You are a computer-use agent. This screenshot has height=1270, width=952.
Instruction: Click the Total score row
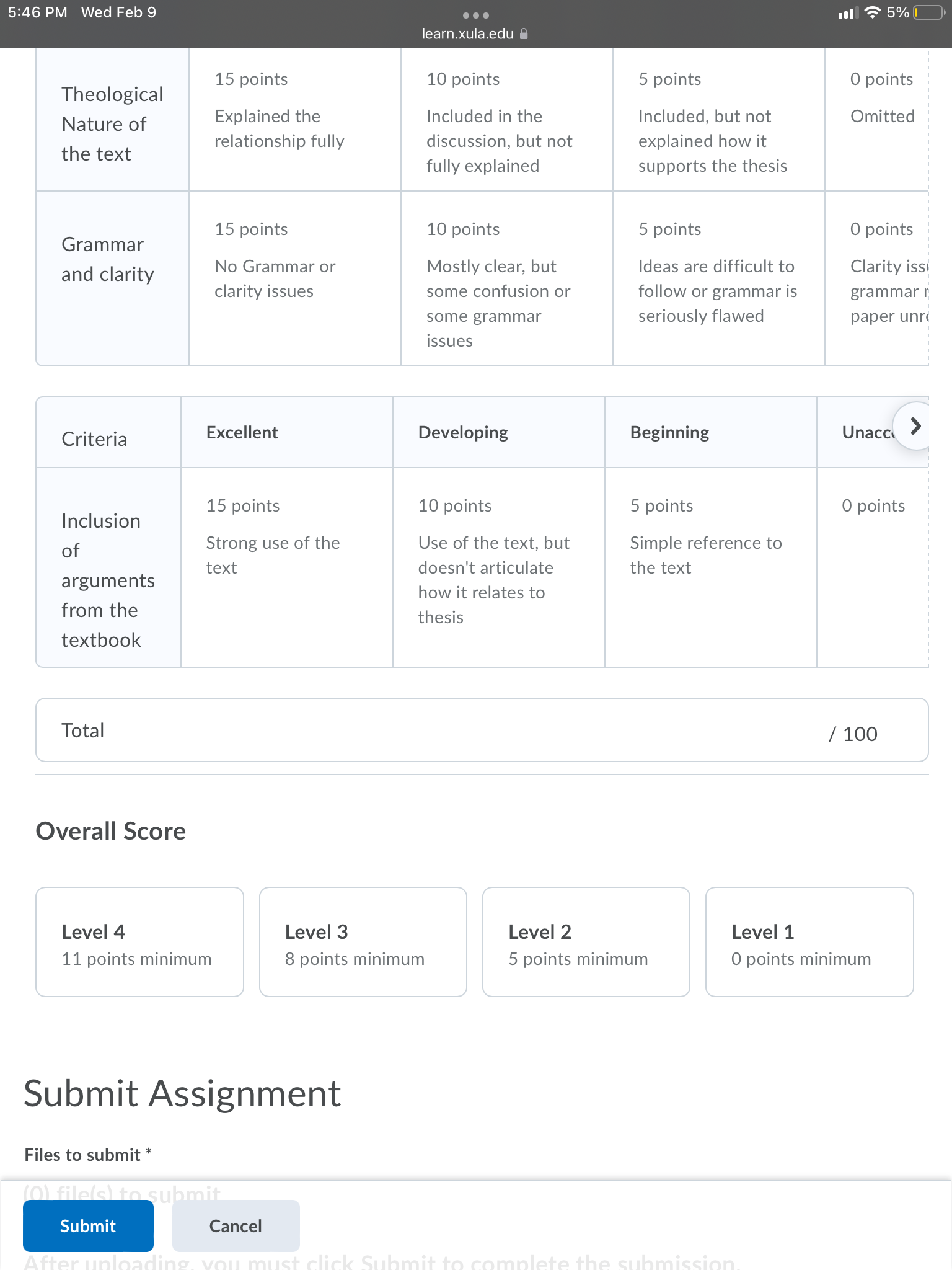coord(482,730)
